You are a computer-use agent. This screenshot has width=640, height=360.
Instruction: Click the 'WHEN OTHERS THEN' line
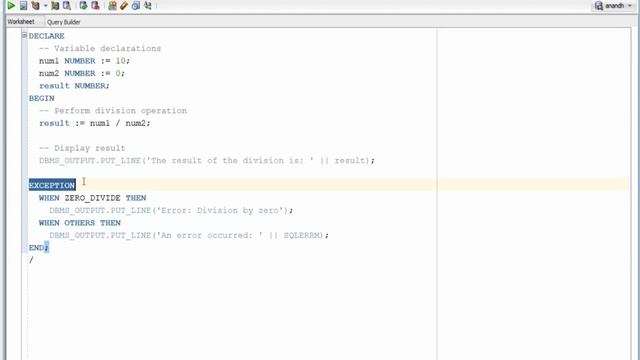(80, 223)
